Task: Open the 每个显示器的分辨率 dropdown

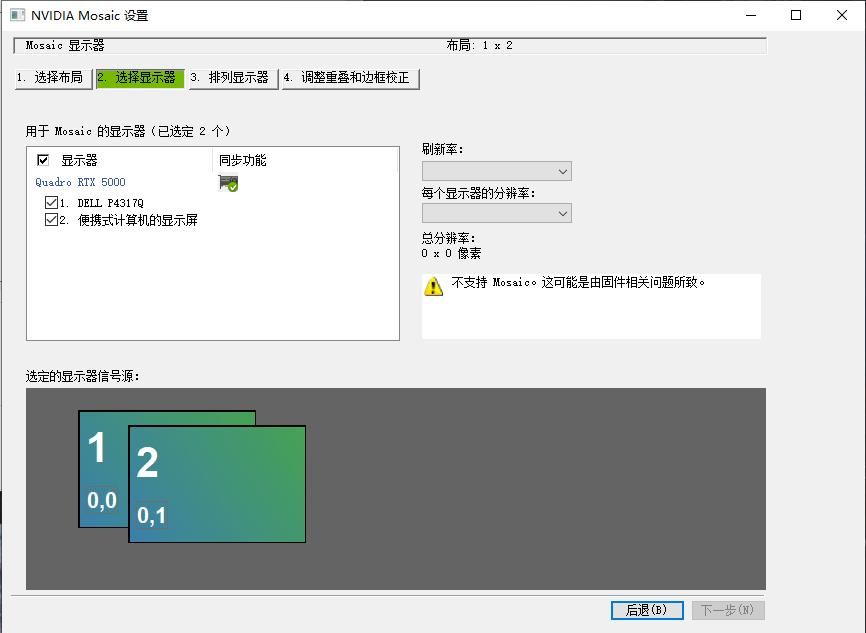Action: 497,213
